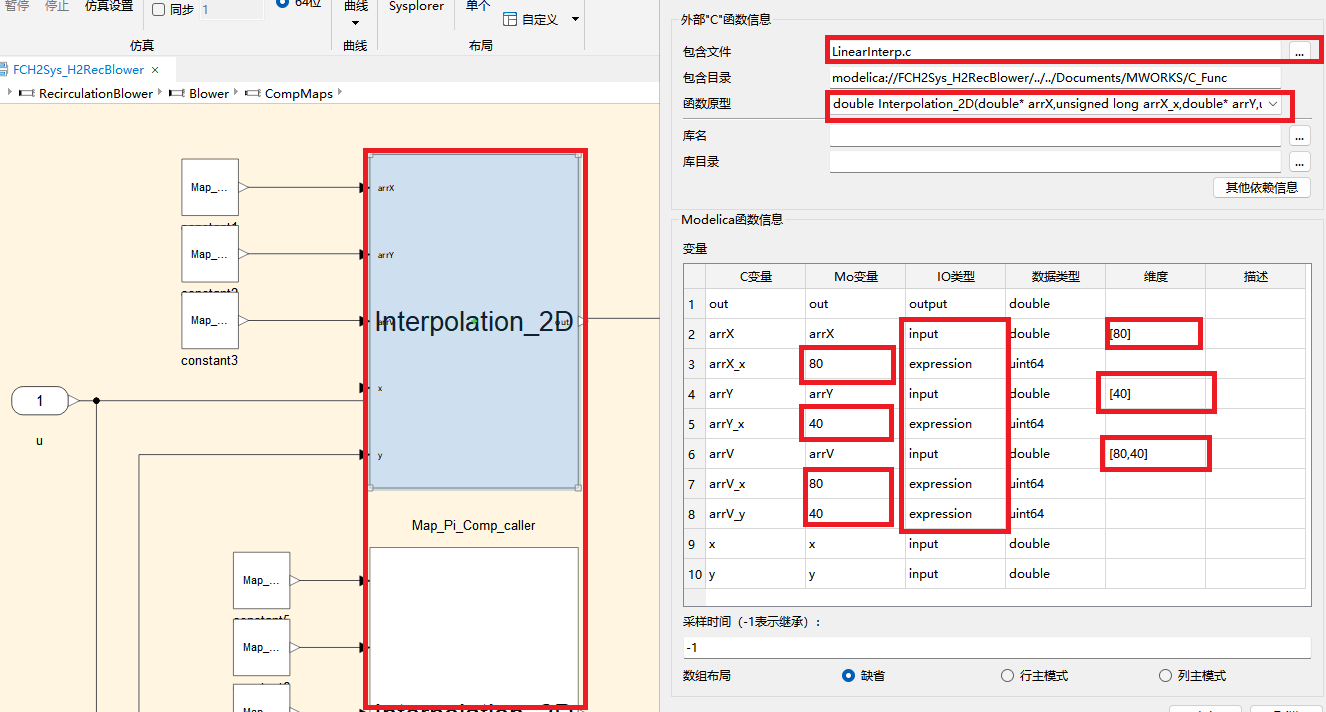This screenshot has width=1326, height=712.
Task: Expand the arrow before RecirculationBlower breadcrumb
Action: 11,93
